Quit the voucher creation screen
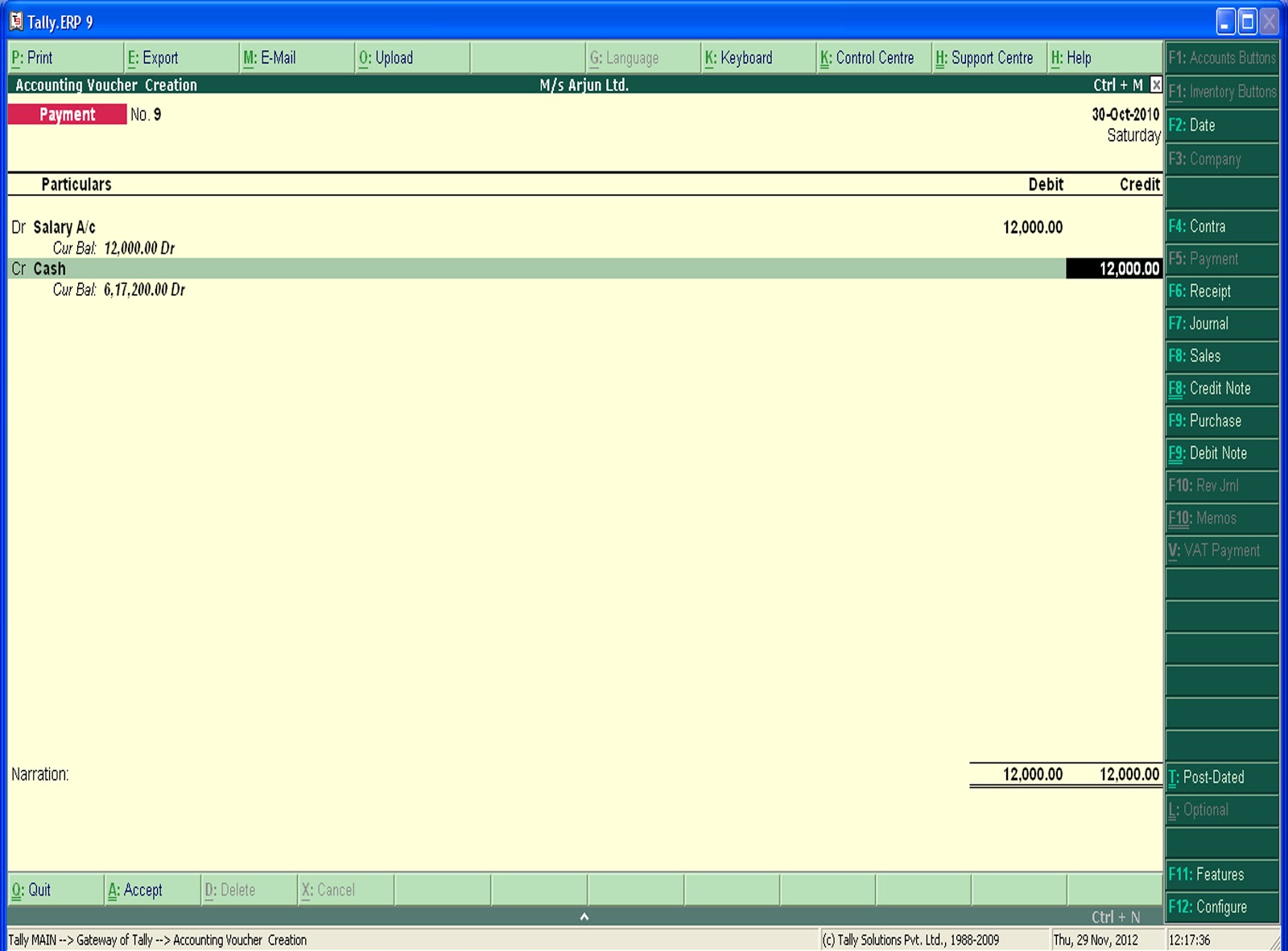The image size is (1288, 951). (x=31, y=890)
